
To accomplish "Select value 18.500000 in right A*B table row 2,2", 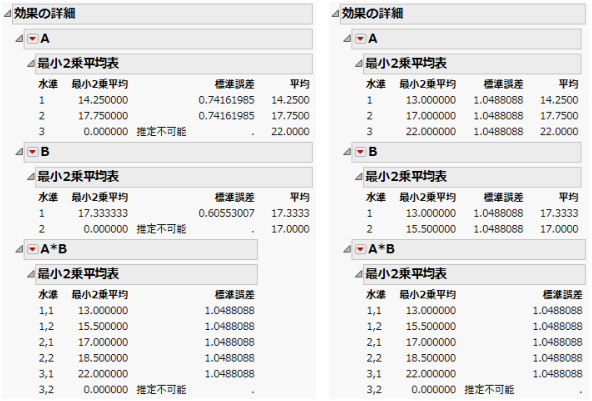I will [x=431, y=358].
